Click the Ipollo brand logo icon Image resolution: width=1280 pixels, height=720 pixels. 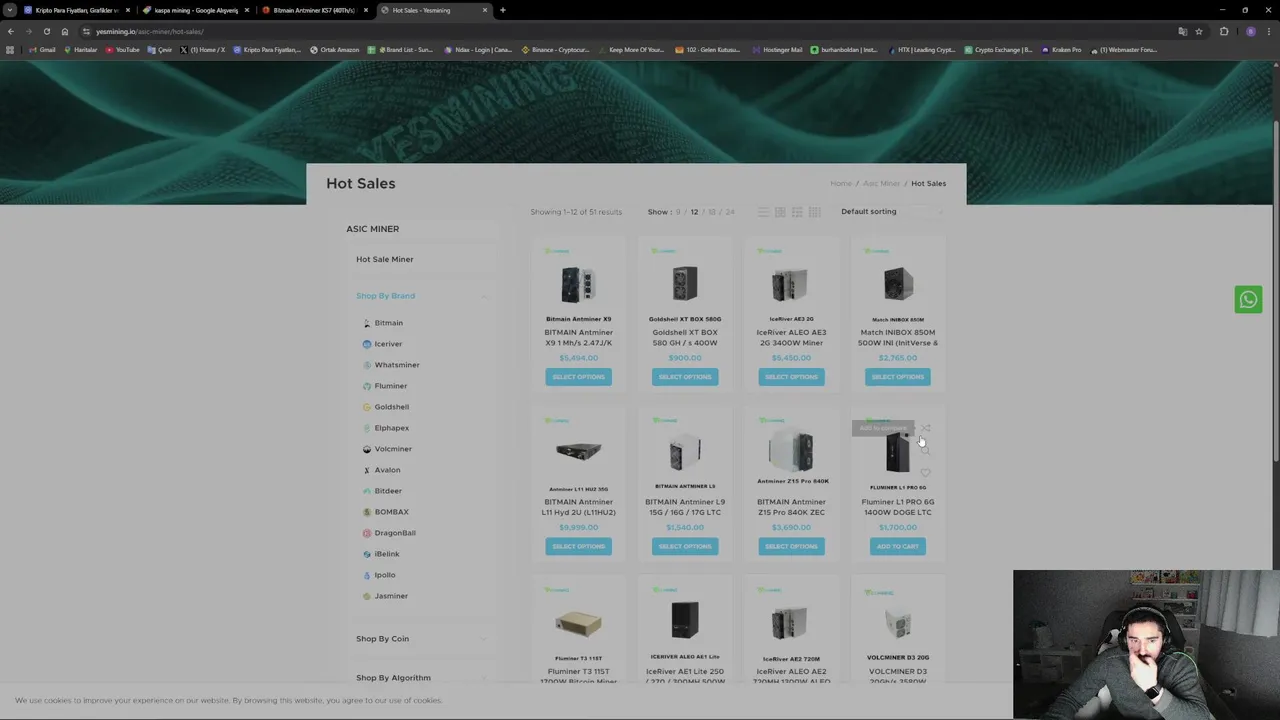(367, 575)
